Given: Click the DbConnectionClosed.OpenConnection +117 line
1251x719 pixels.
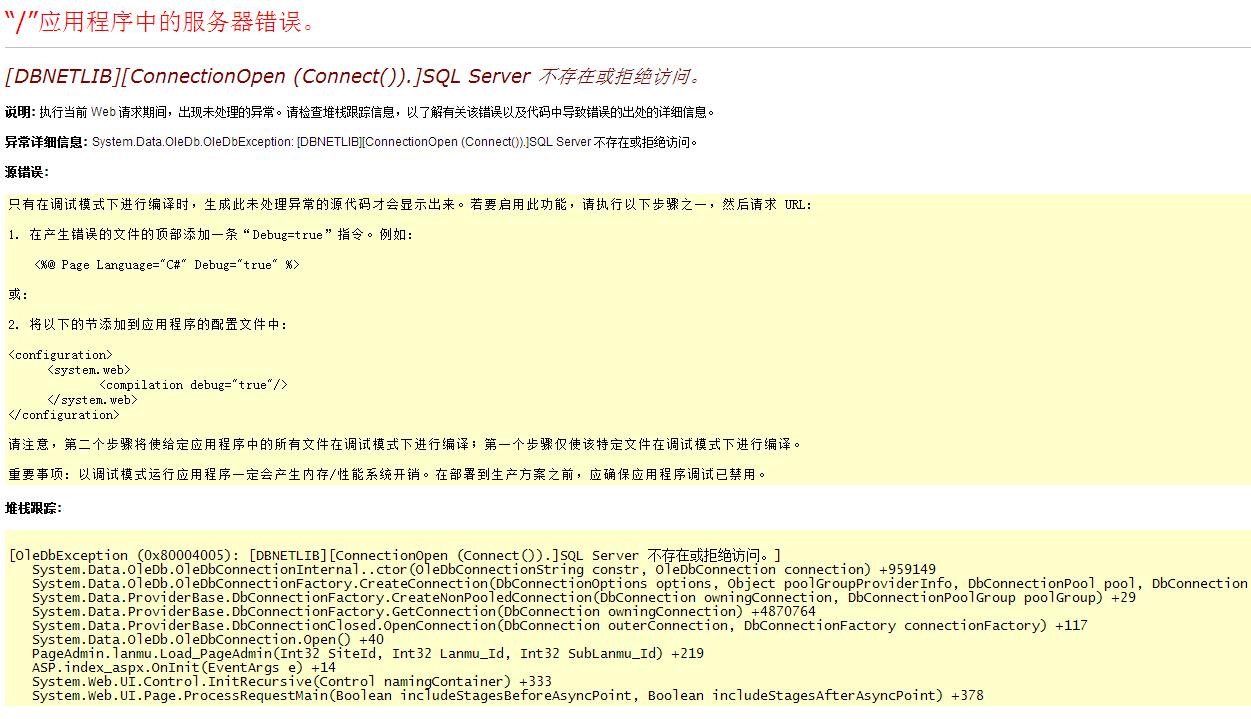Looking at the screenshot, I should 560,625.
